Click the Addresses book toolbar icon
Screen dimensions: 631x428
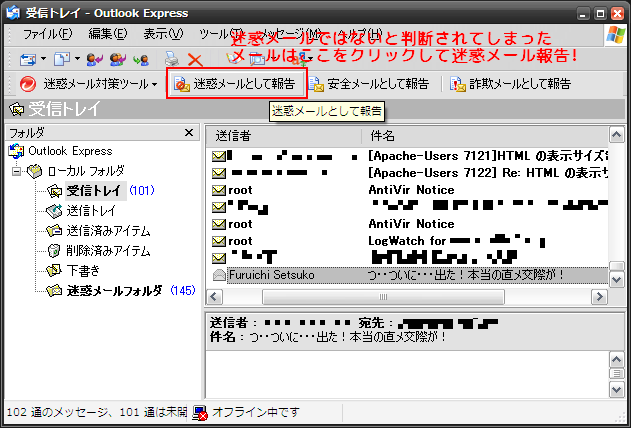click(233, 60)
